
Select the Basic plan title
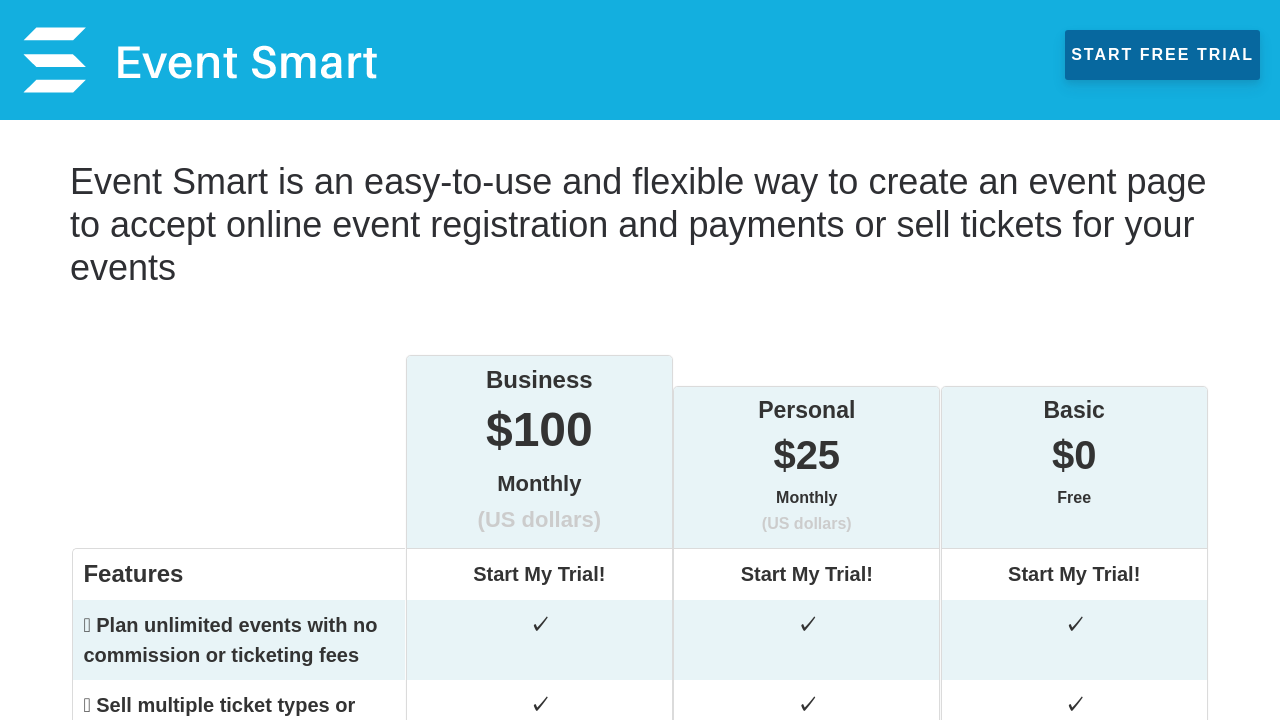(x=1074, y=410)
